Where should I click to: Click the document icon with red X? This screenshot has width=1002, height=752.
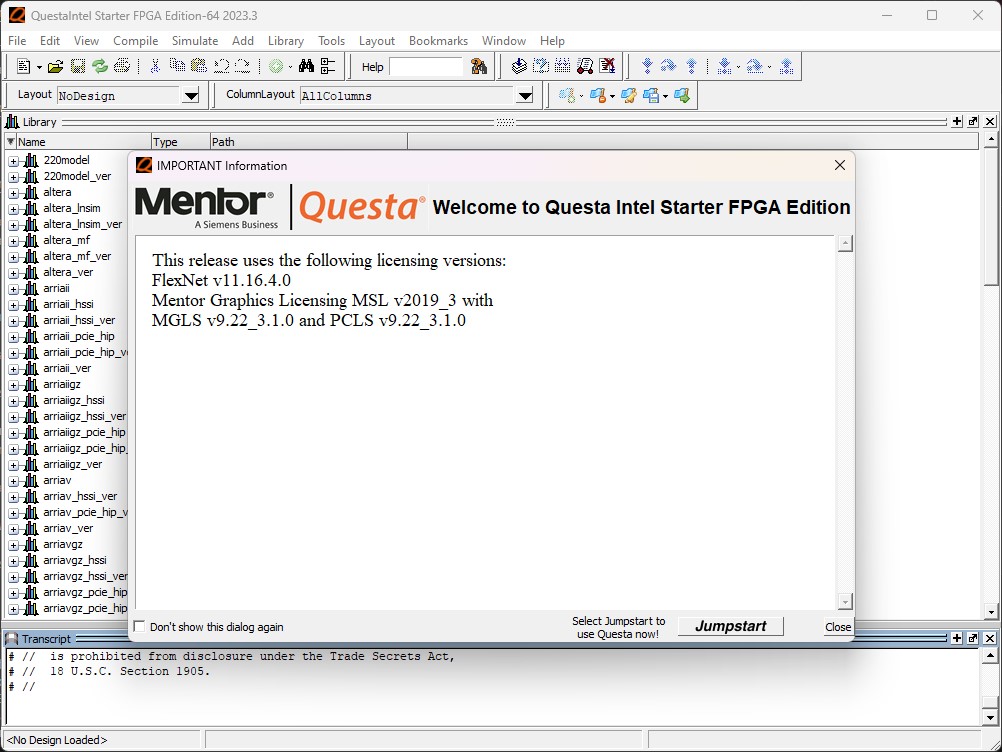pyautogui.click(x=607, y=66)
